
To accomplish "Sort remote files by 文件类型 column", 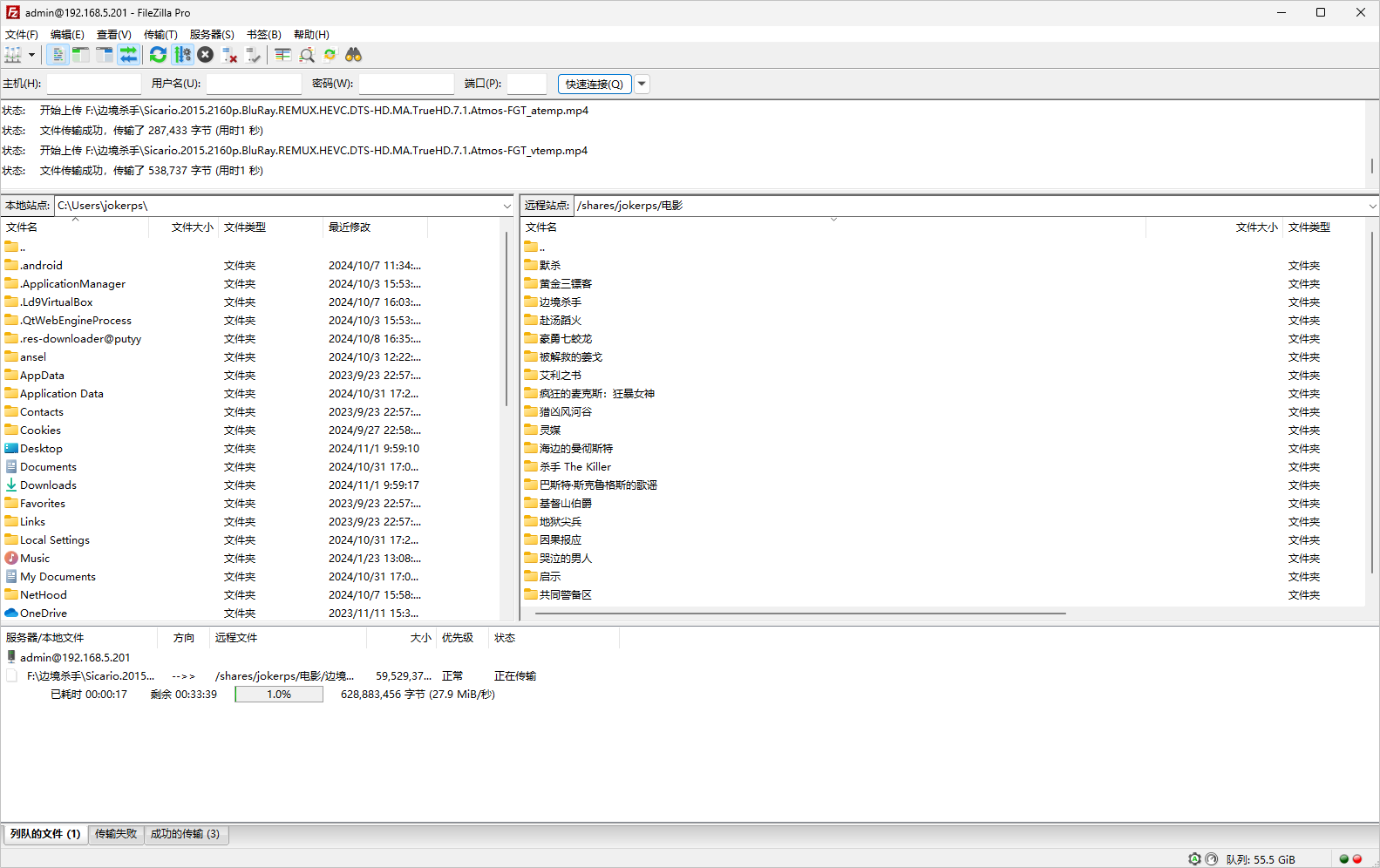I will 1324,227.
